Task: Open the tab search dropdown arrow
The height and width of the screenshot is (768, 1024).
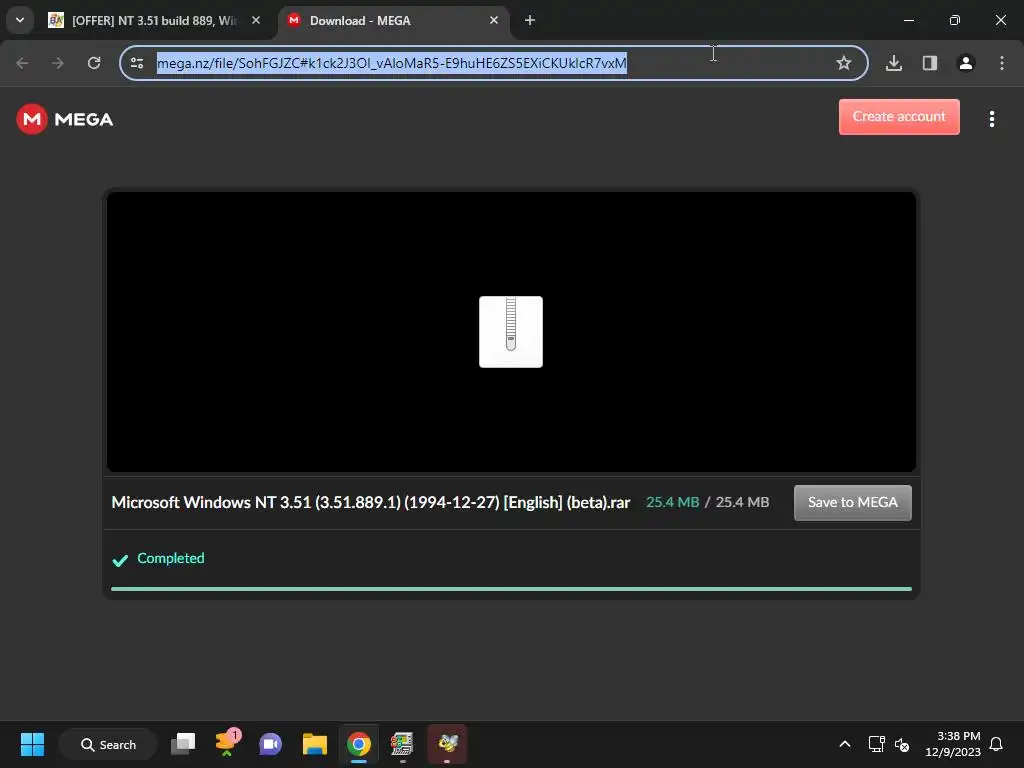Action: coord(20,20)
